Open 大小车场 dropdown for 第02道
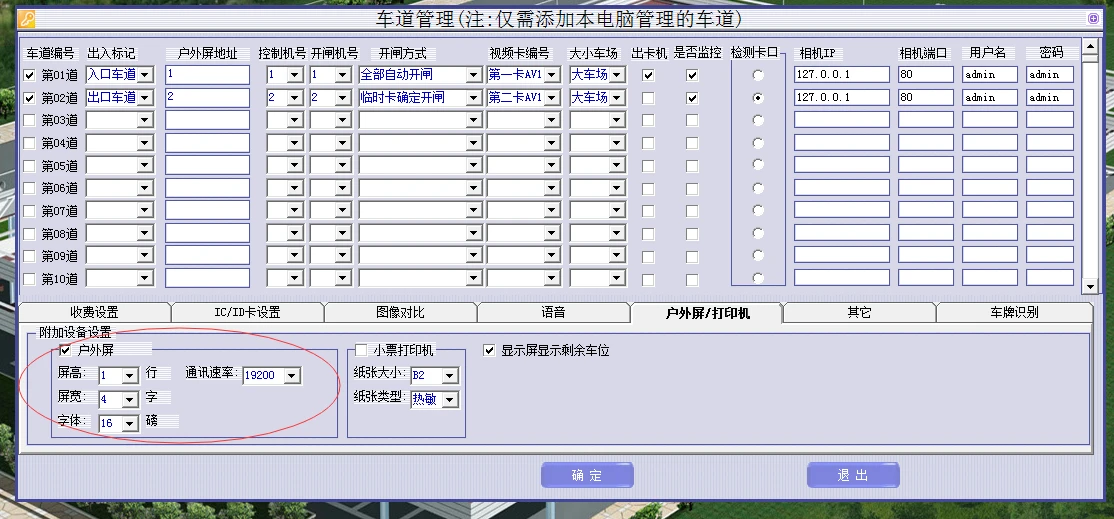 pyautogui.click(x=616, y=98)
